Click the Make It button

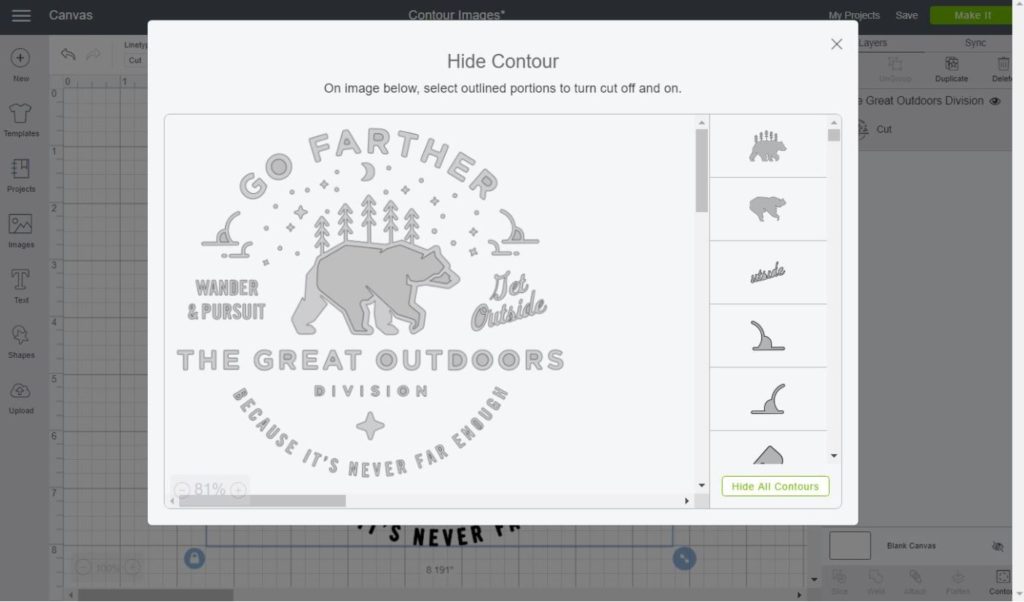972,15
